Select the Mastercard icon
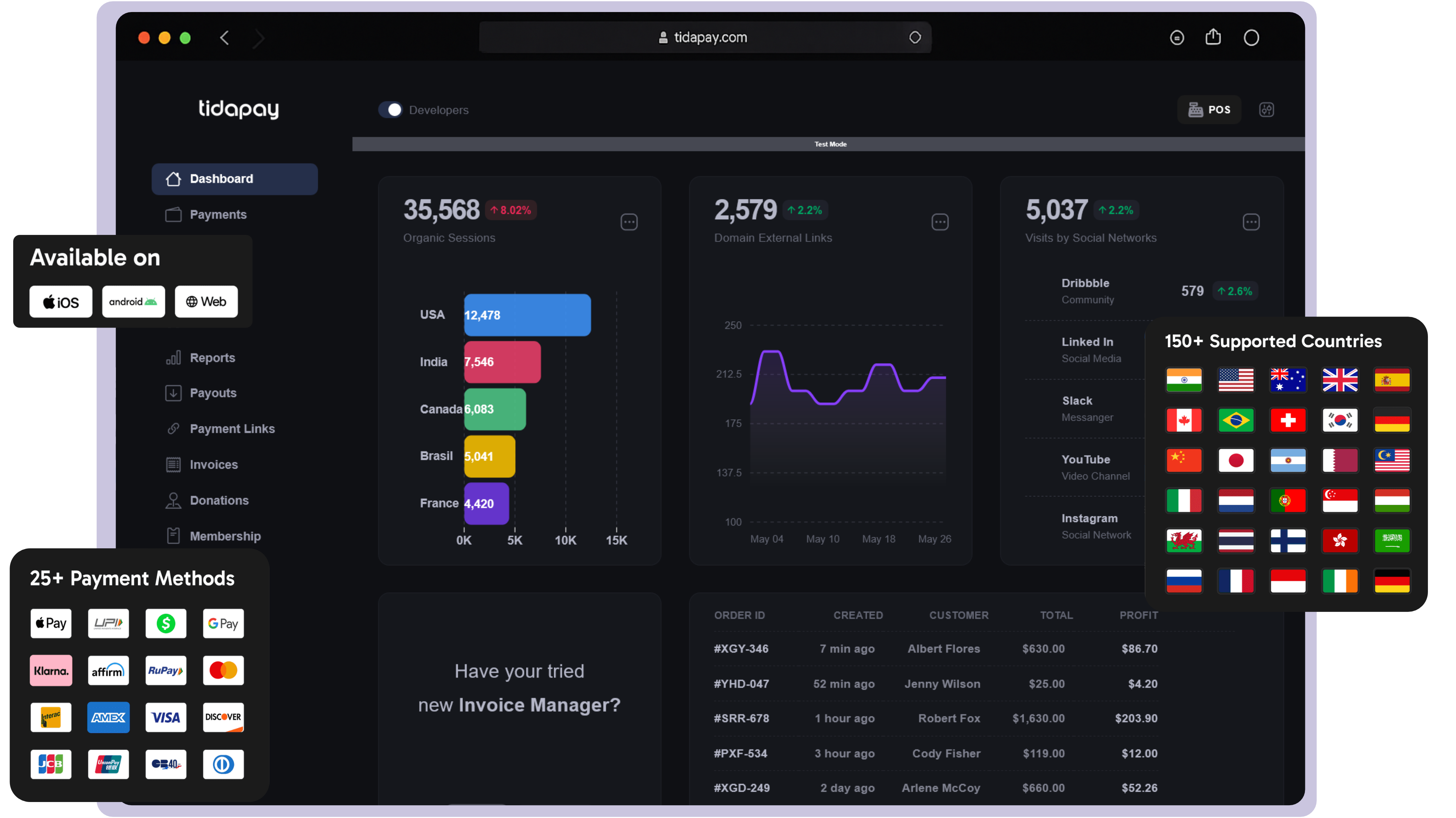The width and height of the screenshot is (1456, 818). 223,671
